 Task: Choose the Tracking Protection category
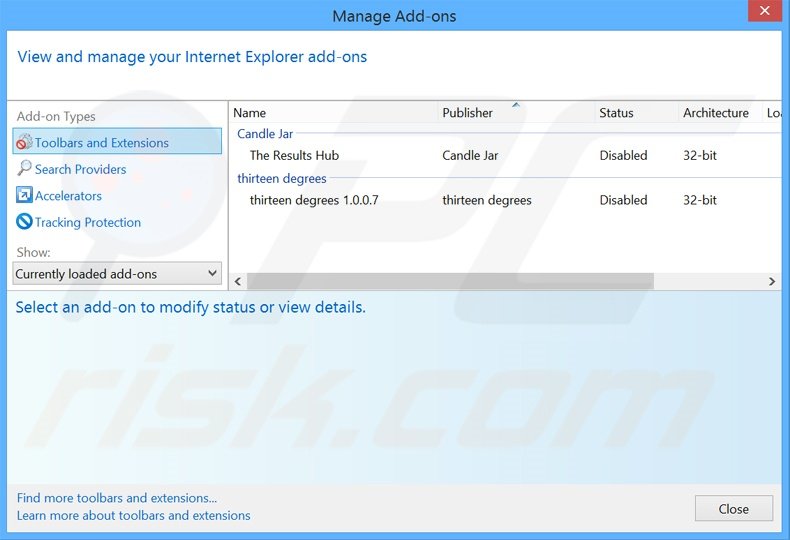point(88,222)
